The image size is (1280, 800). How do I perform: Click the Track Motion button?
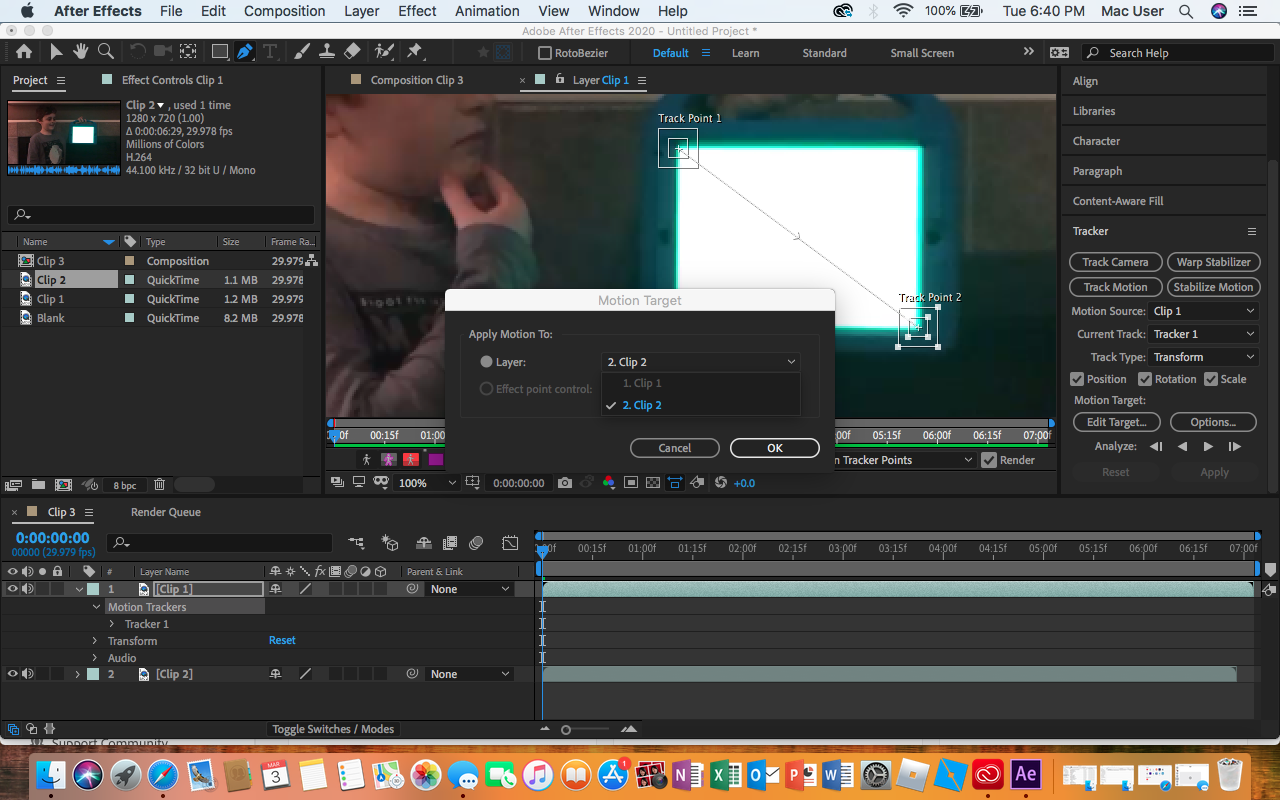coord(1115,287)
